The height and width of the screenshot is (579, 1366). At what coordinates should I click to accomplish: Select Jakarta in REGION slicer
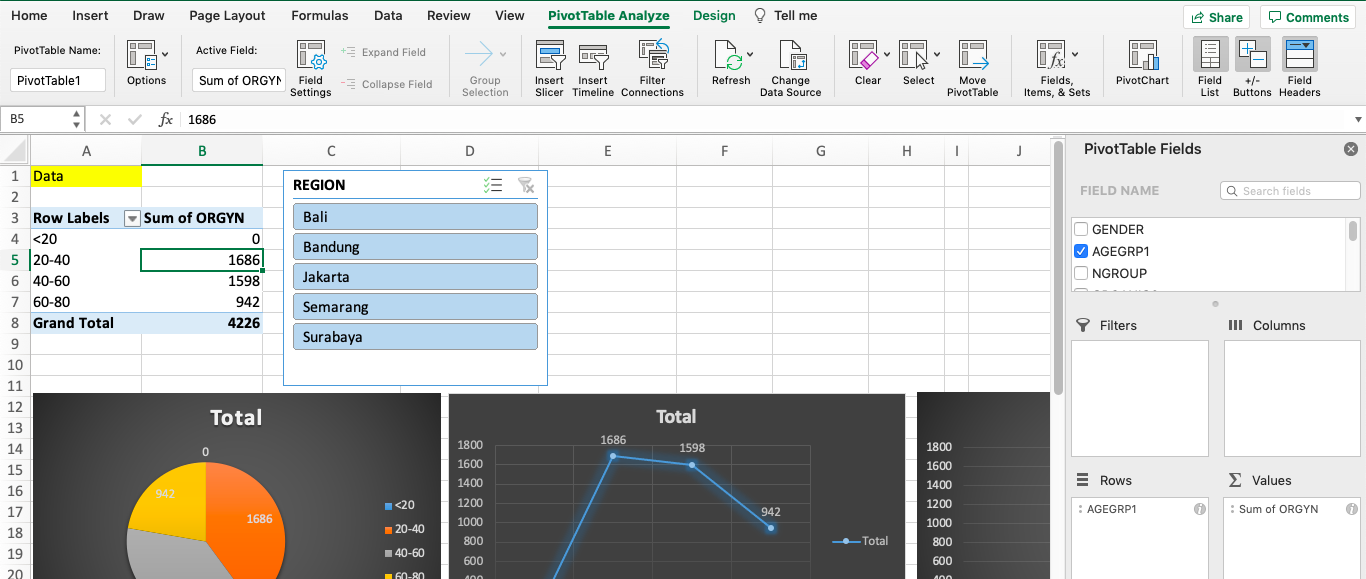click(415, 277)
